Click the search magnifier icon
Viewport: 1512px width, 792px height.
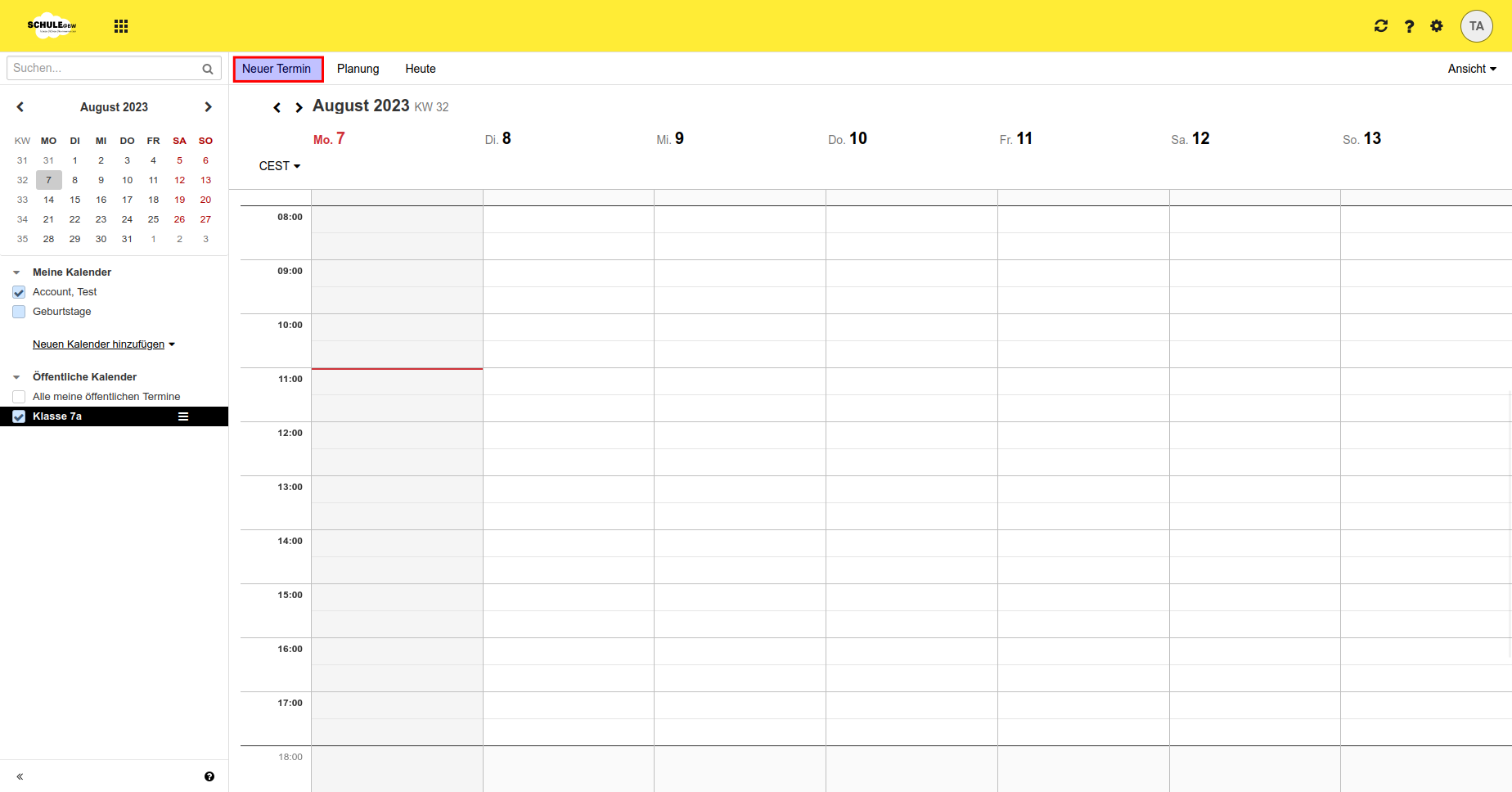point(208,69)
